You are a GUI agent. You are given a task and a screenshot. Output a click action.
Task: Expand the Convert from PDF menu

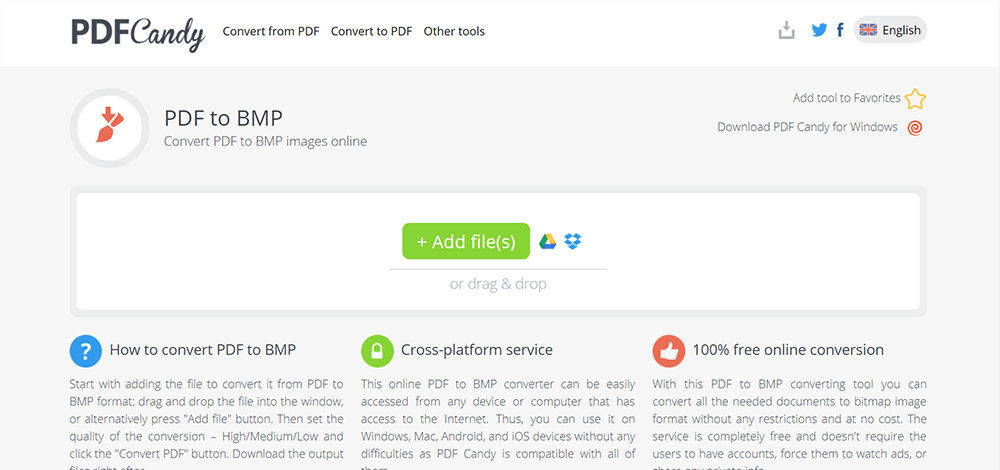point(271,31)
